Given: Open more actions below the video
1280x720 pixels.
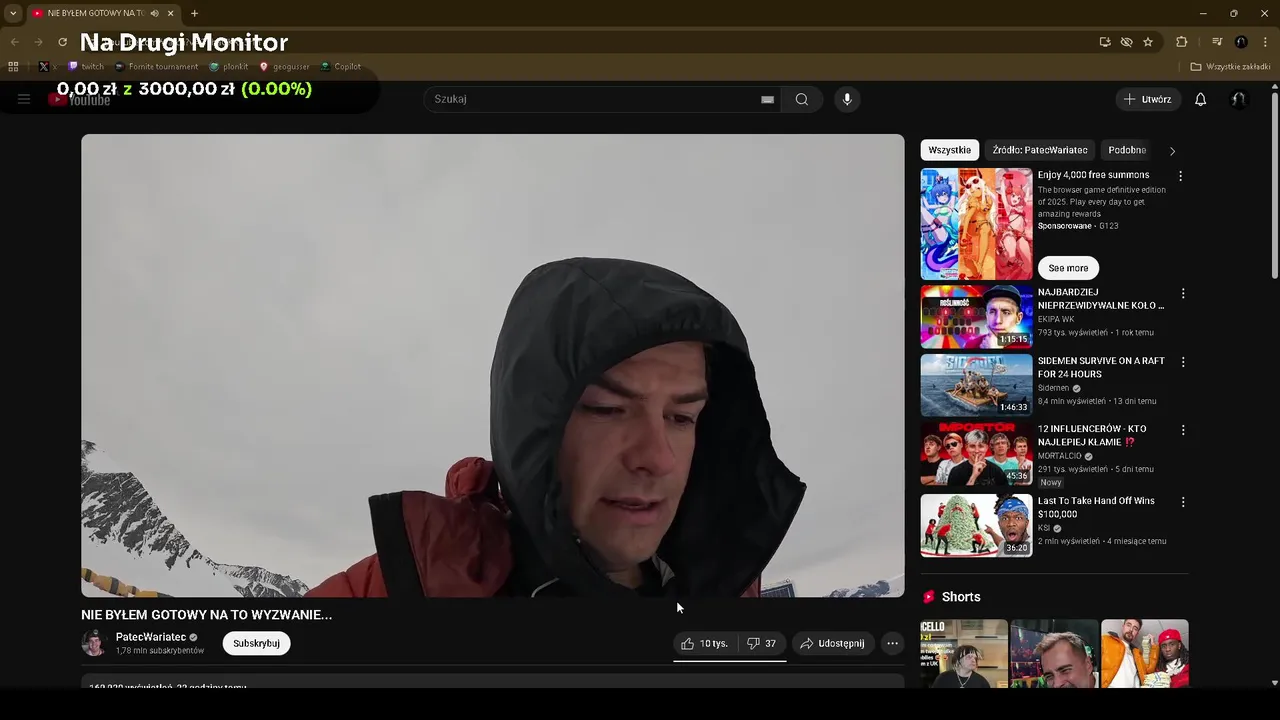Looking at the screenshot, I should click(x=892, y=643).
